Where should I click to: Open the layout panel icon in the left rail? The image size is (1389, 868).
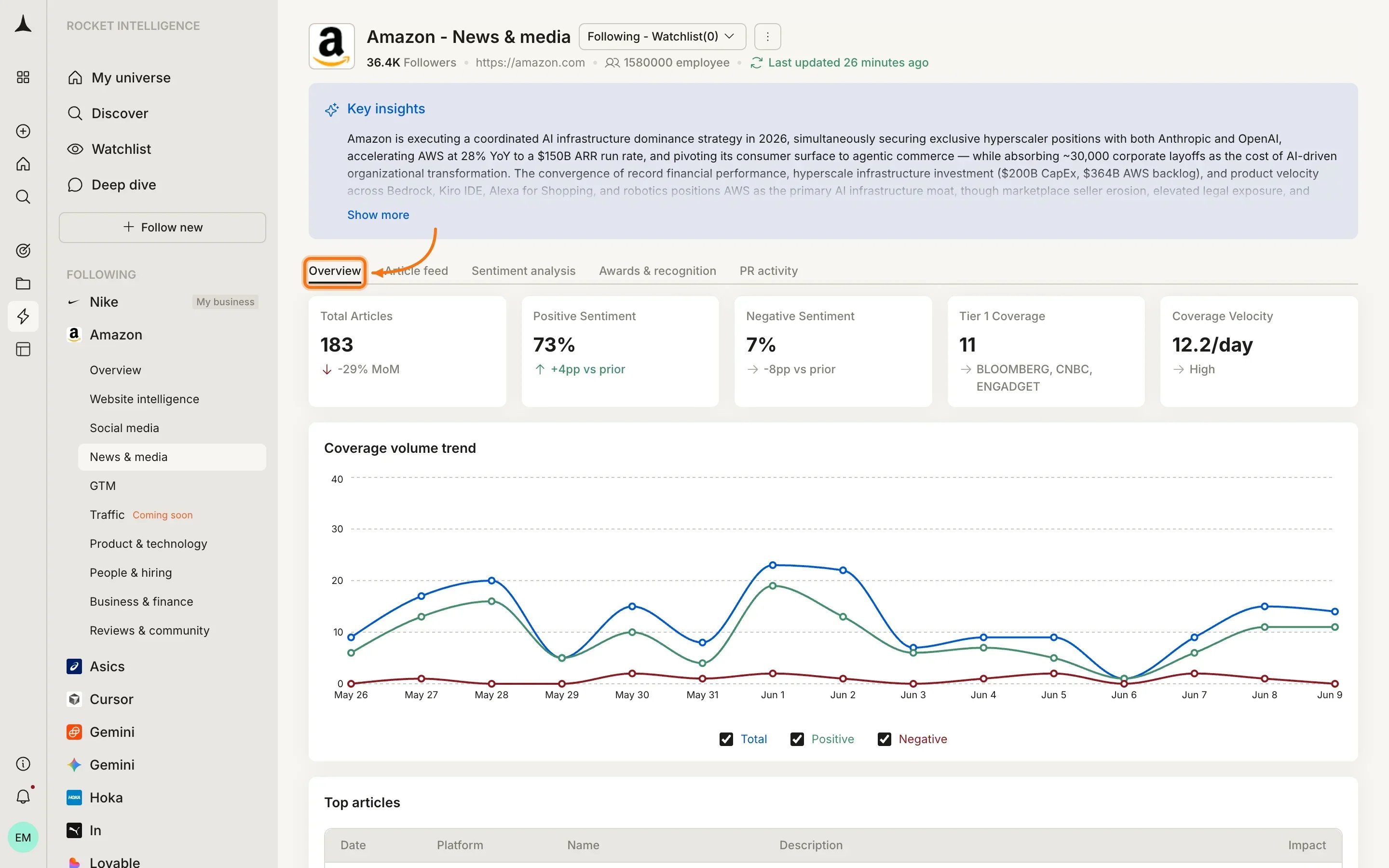tap(23, 349)
